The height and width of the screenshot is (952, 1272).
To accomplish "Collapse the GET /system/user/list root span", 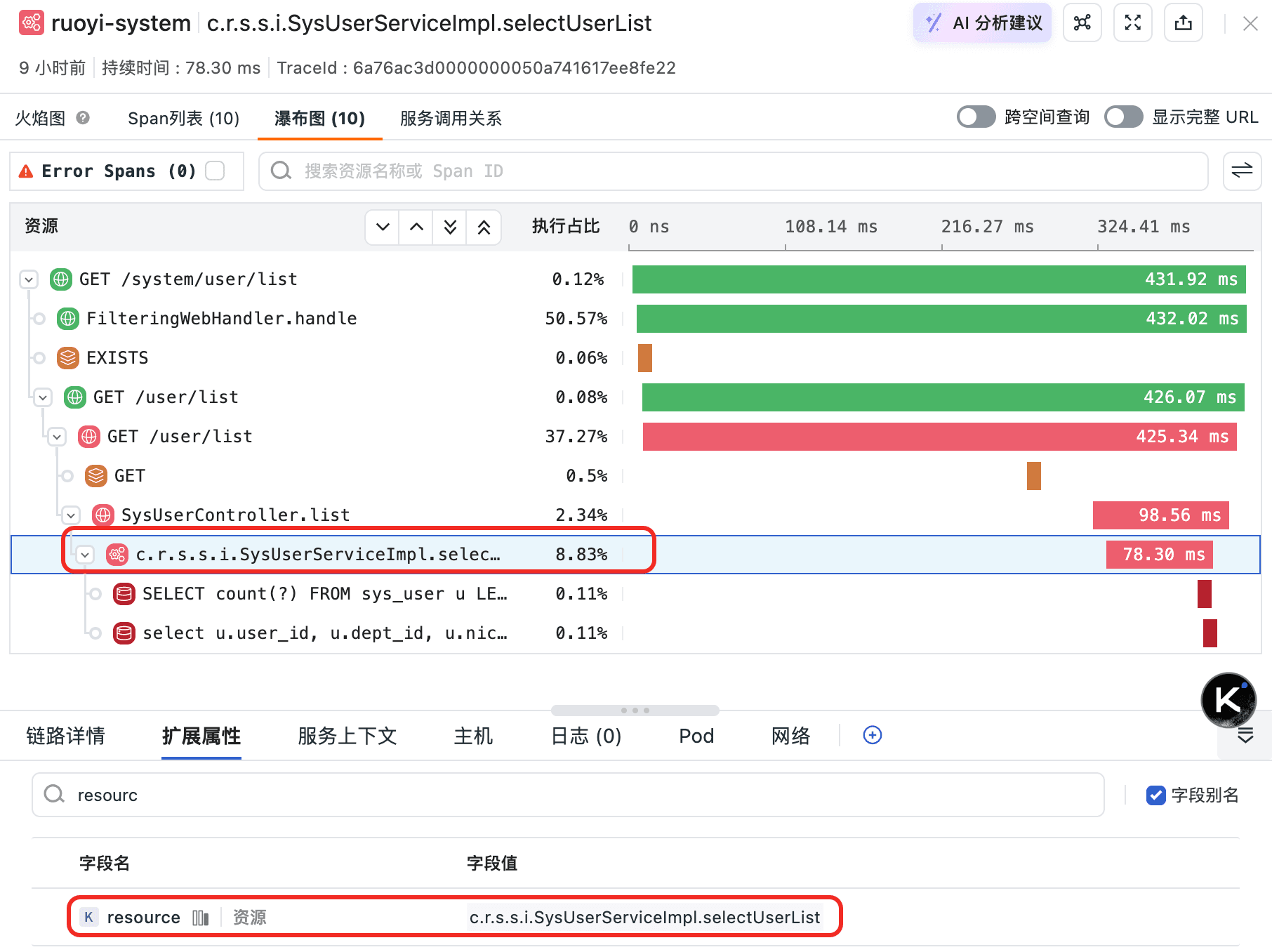I will click(x=29, y=279).
